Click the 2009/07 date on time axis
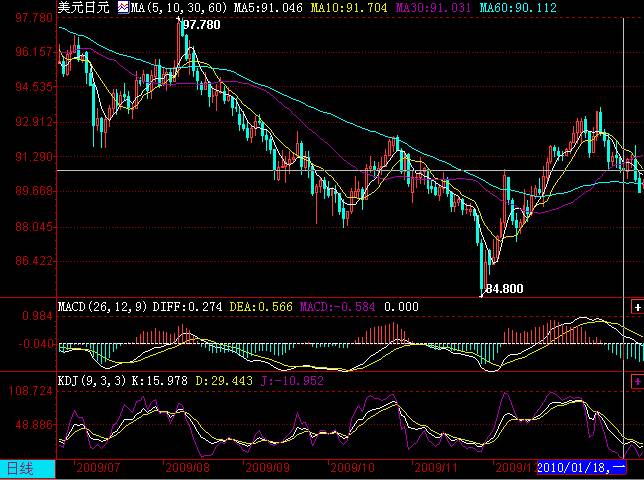 98,467
